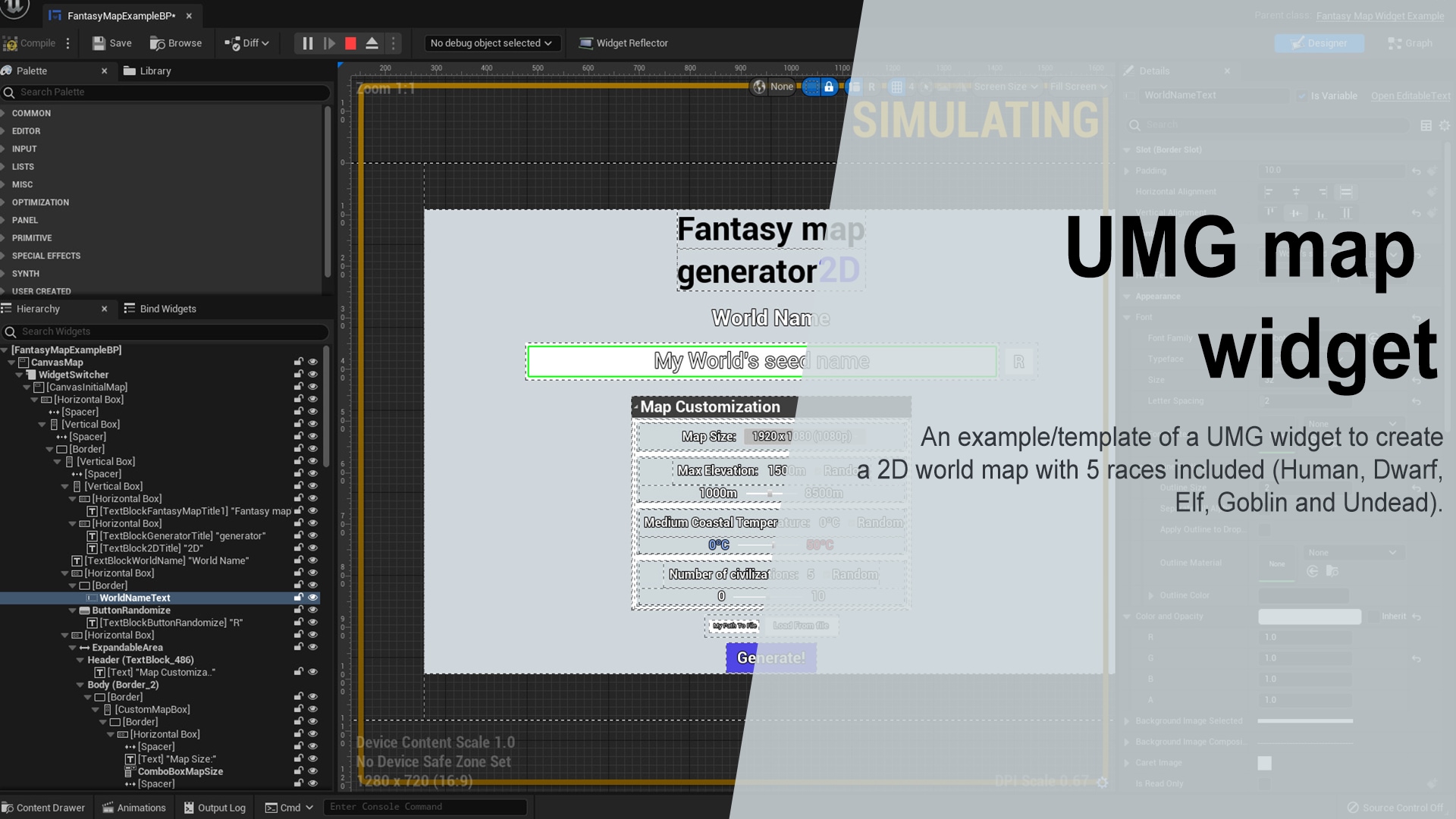Click the Generate! button on the canvas
The image size is (1456, 819).
click(770, 657)
